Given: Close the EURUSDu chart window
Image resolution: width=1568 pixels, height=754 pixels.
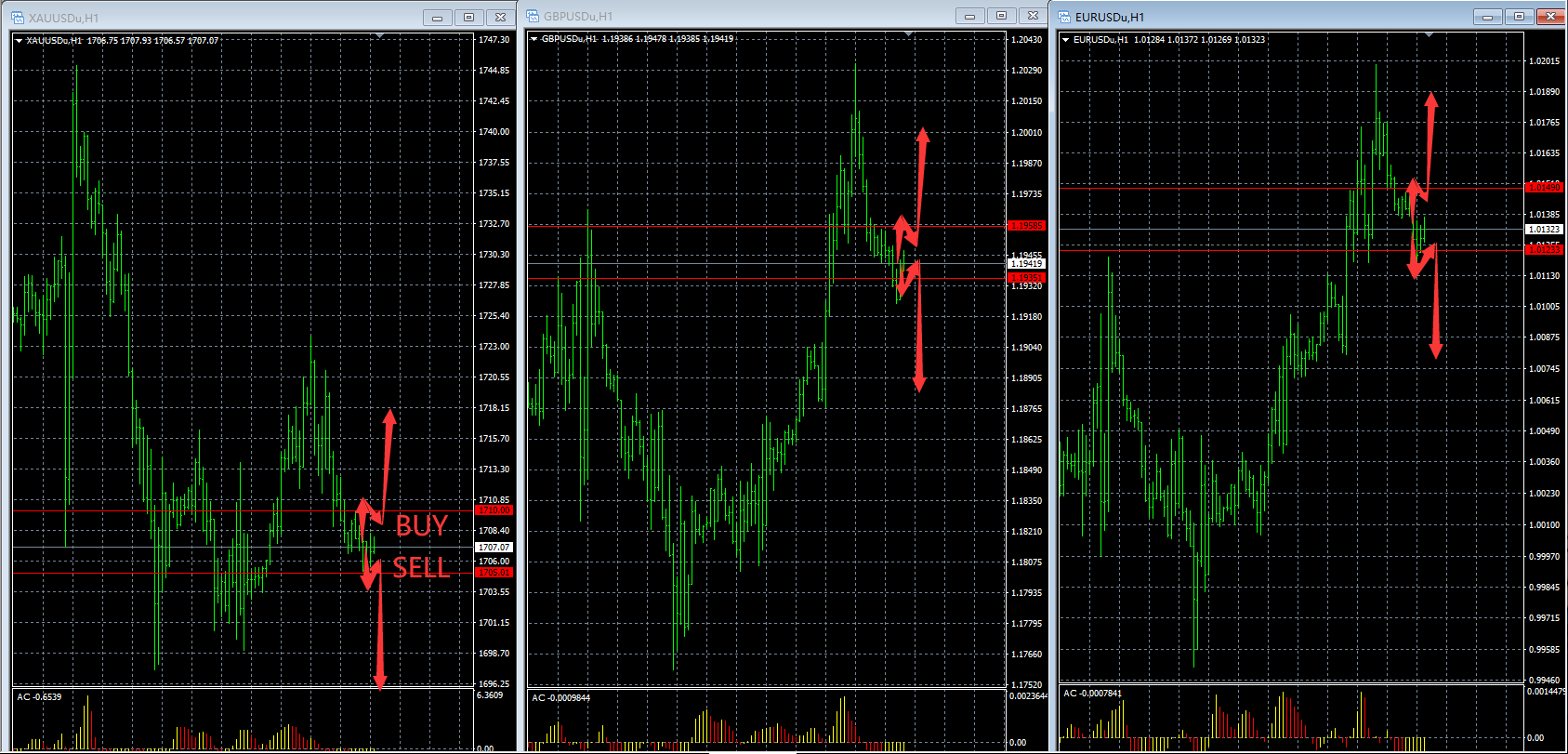Looking at the screenshot, I should [1550, 17].
